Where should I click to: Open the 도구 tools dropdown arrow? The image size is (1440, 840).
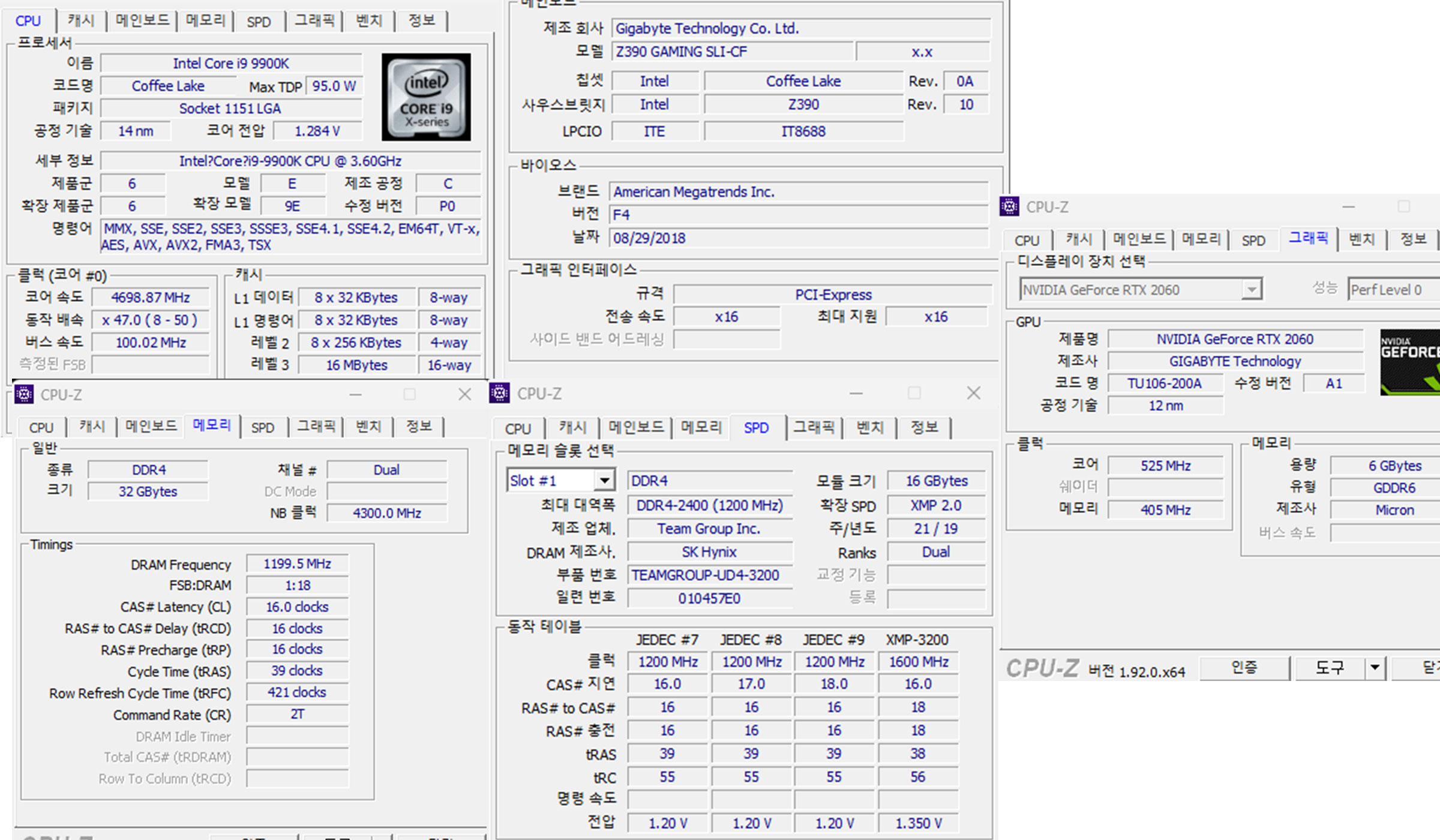click(x=1375, y=667)
